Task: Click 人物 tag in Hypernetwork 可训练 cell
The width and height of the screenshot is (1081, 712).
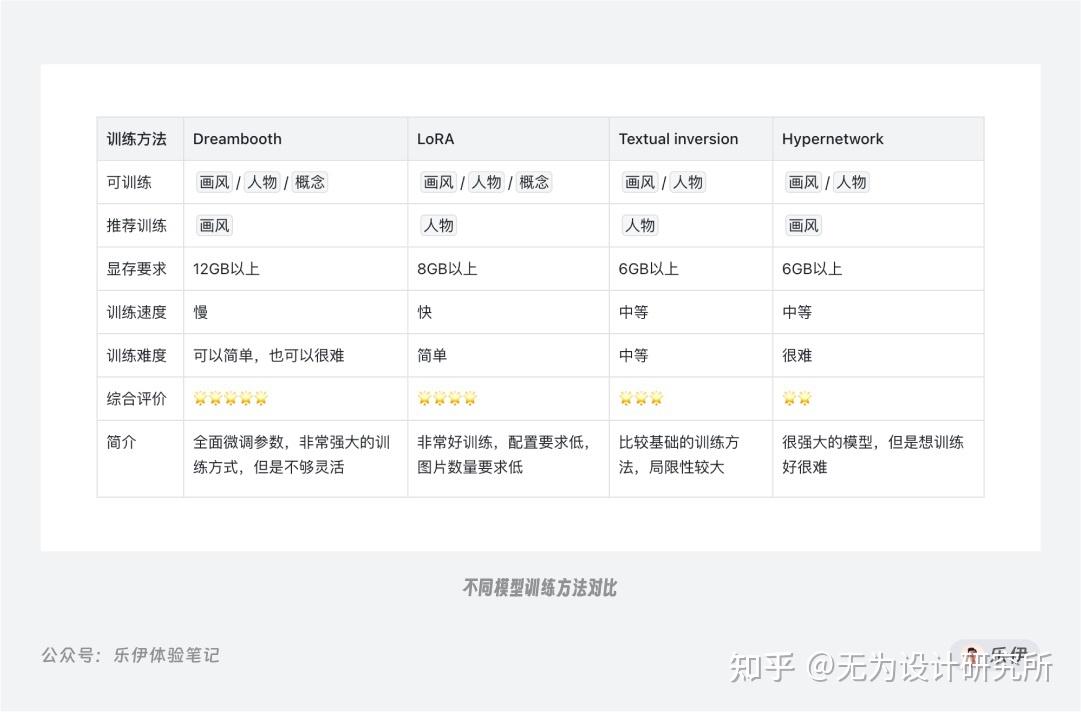Action: 851,183
